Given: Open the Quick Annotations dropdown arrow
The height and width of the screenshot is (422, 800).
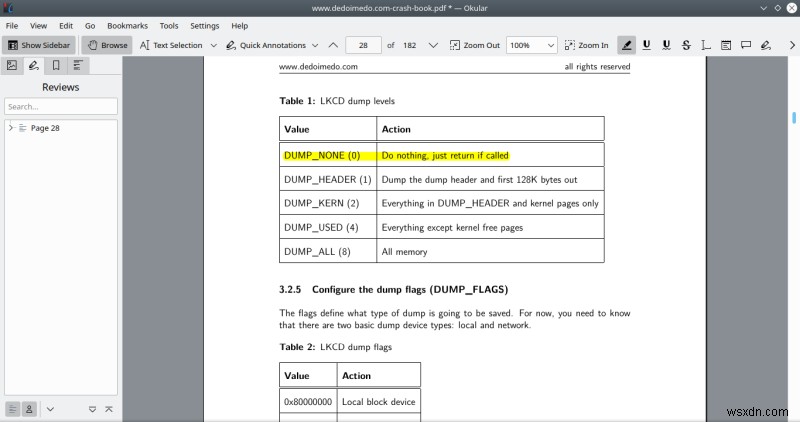Looking at the screenshot, I should point(312,45).
